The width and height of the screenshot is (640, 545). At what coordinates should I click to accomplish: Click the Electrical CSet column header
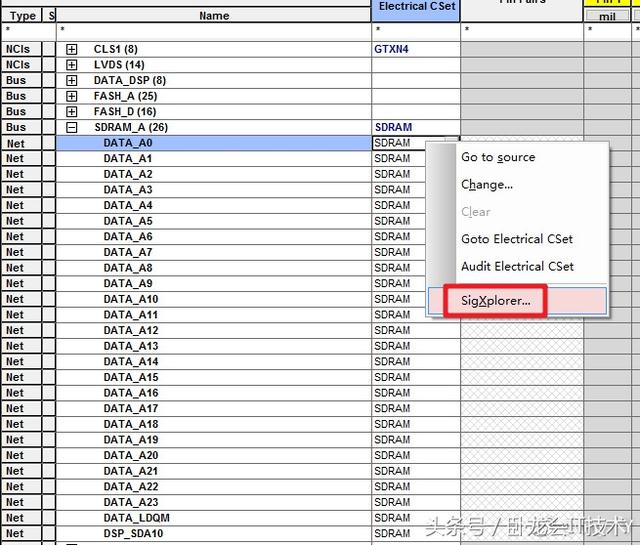[x=416, y=7]
